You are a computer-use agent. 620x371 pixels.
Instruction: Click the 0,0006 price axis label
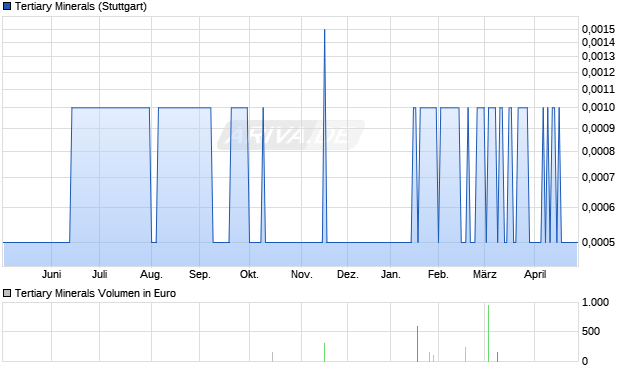598,207
